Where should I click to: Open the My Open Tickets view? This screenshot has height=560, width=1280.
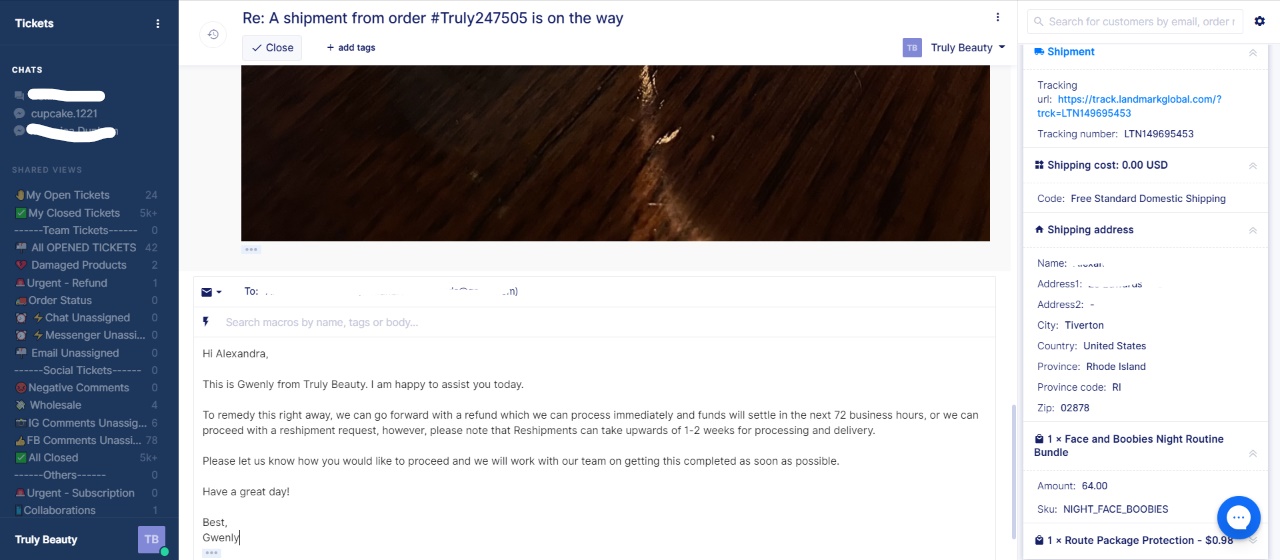pyautogui.click(x=68, y=195)
